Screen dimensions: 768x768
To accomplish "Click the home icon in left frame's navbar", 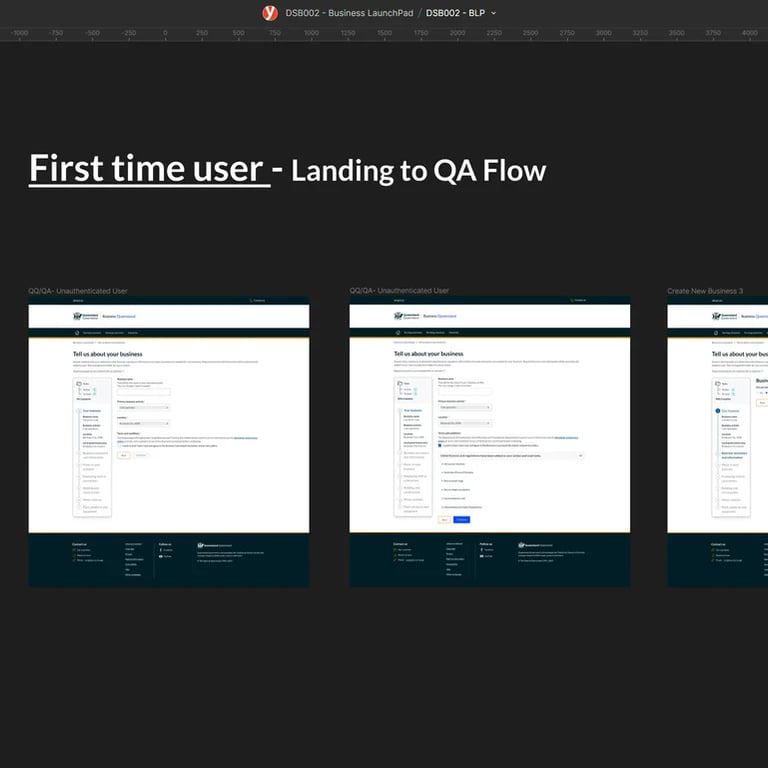I will click(x=77, y=333).
